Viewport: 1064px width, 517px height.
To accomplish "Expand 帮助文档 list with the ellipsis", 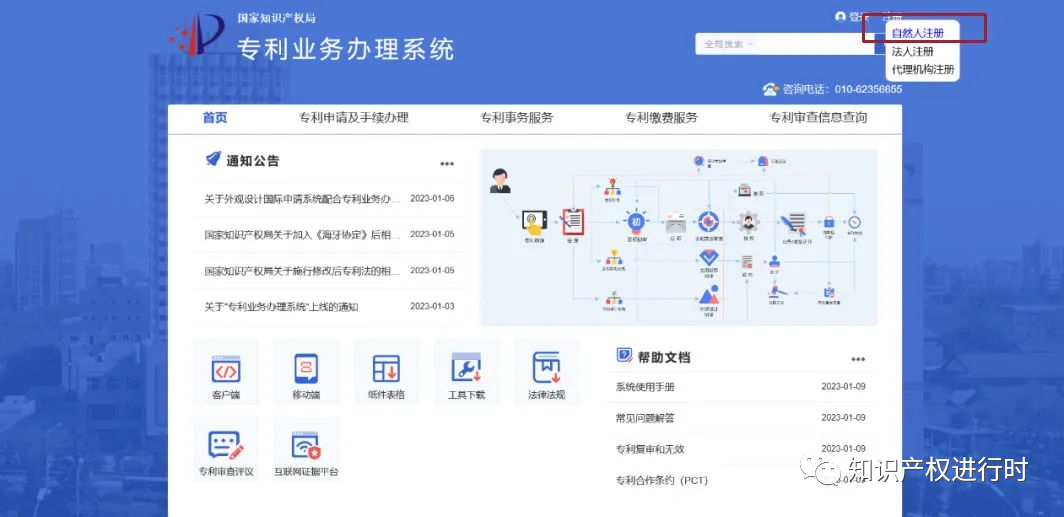I will 858,359.
